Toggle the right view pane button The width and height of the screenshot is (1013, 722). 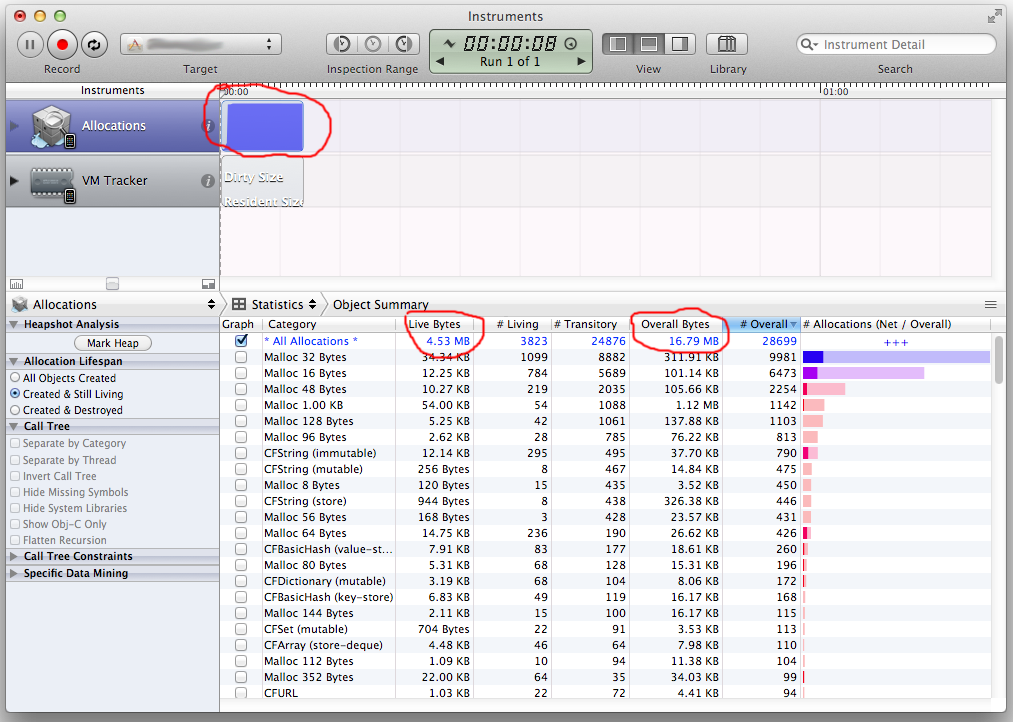pyautogui.click(x=679, y=44)
